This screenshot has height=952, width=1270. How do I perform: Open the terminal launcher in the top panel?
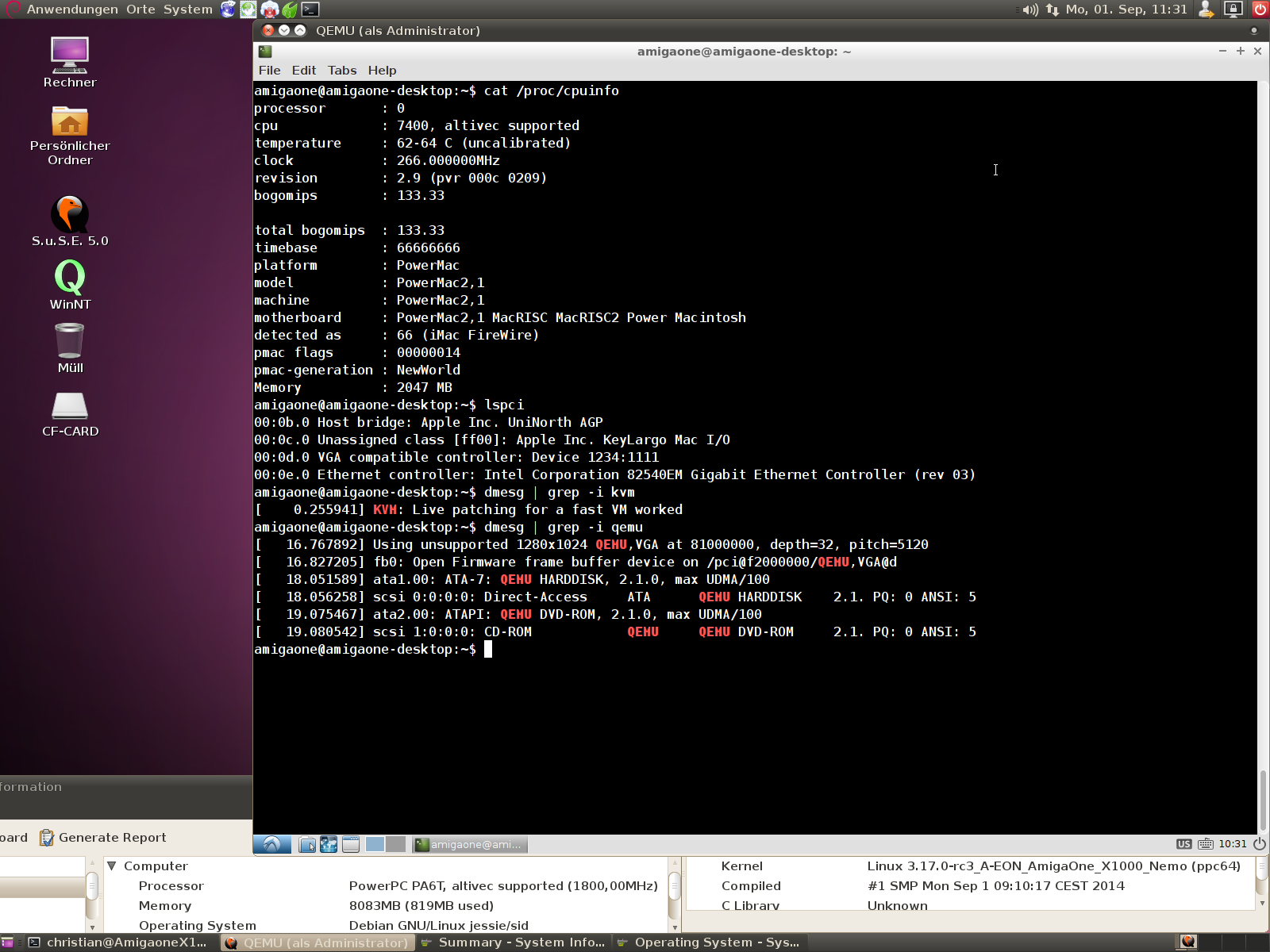[x=310, y=10]
